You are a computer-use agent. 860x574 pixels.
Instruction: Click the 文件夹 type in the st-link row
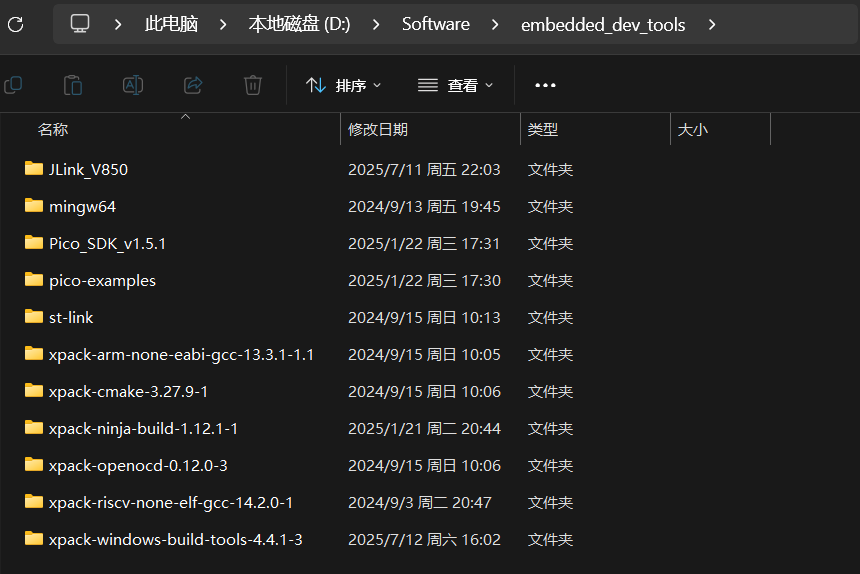pos(550,317)
